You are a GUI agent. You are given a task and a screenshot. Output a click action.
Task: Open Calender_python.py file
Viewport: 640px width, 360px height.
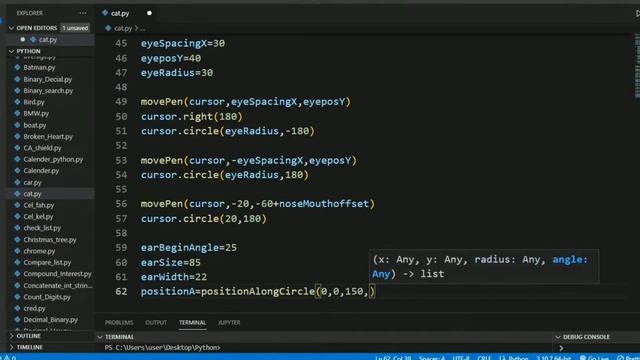[53, 159]
